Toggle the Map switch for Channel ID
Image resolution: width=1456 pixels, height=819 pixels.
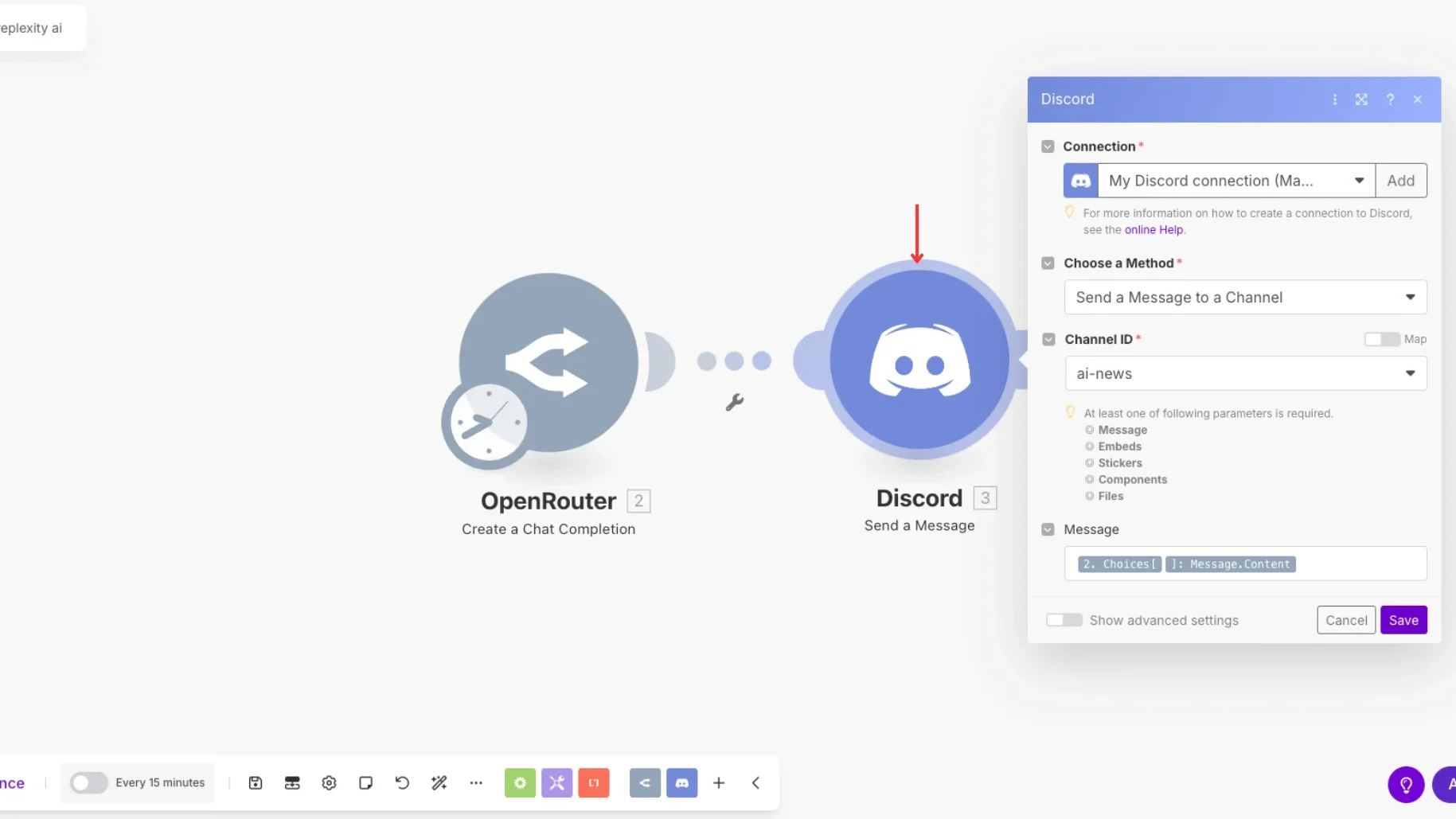(x=1381, y=339)
